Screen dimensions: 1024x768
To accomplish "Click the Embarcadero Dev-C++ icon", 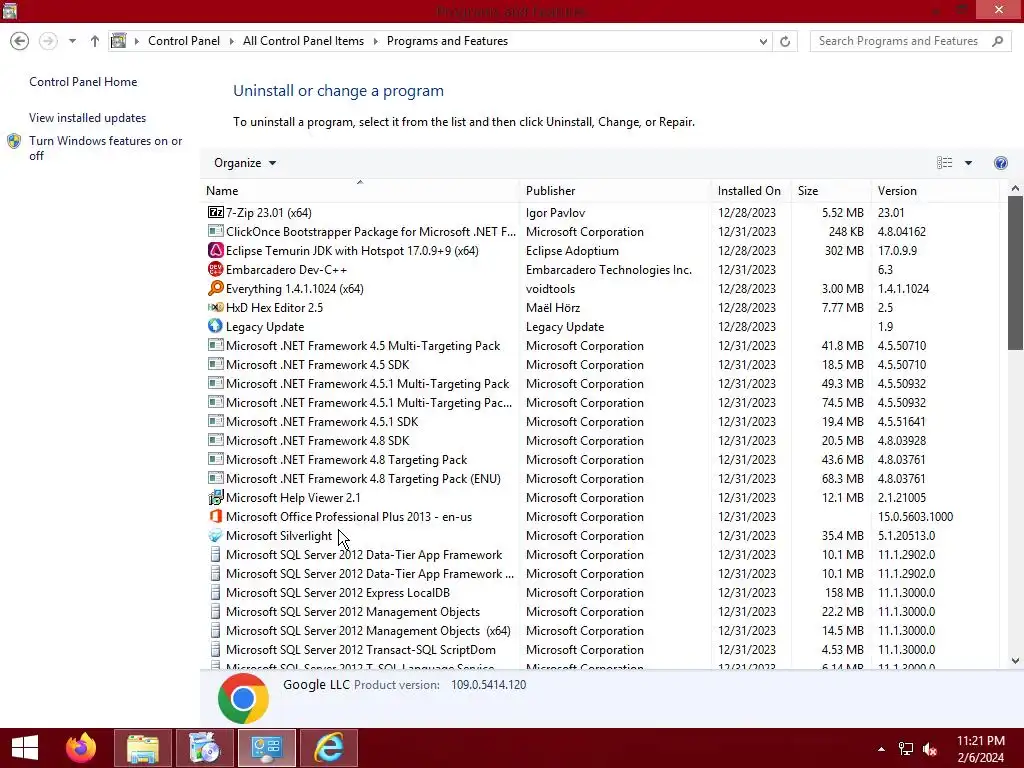I will click(x=215, y=269).
